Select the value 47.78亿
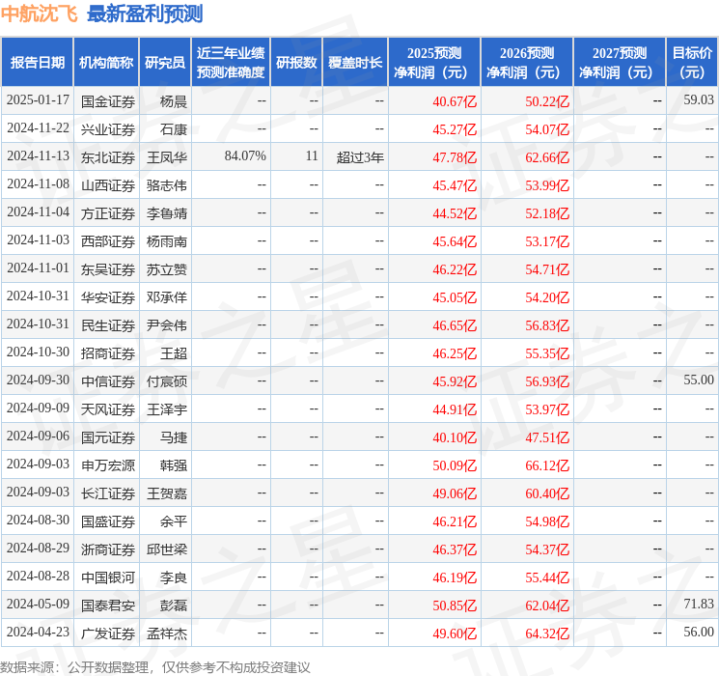Viewport: 719px width, 676px height. pyautogui.click(x=454, y=157)
